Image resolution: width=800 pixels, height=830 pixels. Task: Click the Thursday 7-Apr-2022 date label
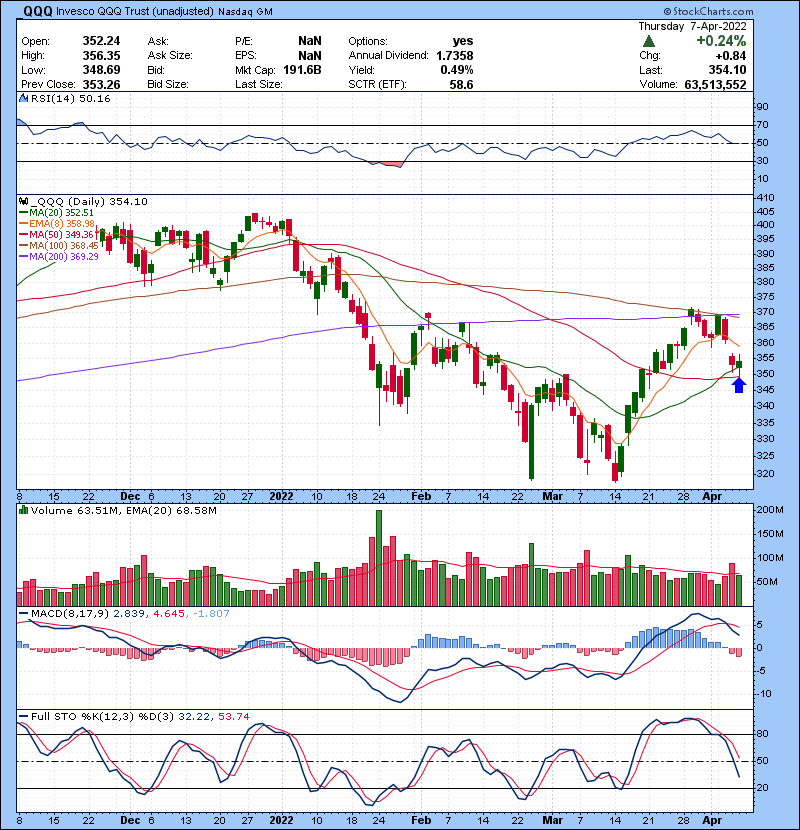(x=692, y=26)
